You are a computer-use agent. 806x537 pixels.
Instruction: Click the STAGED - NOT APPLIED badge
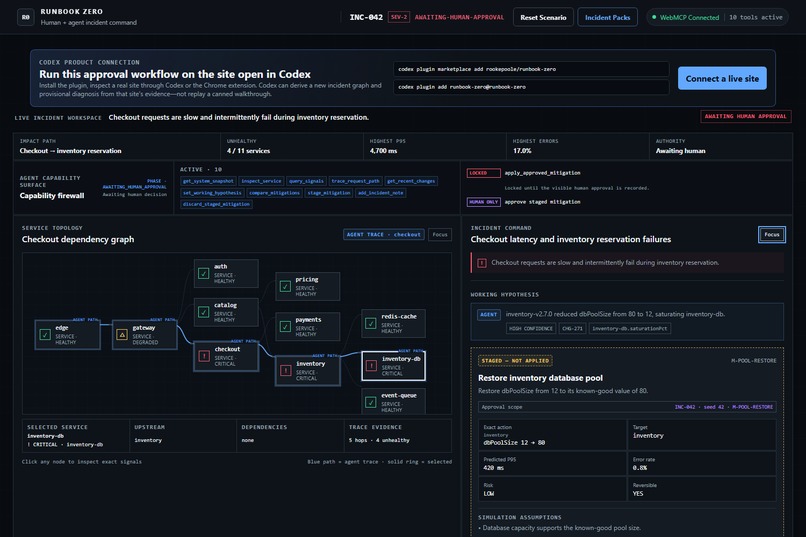click(515, 361)
